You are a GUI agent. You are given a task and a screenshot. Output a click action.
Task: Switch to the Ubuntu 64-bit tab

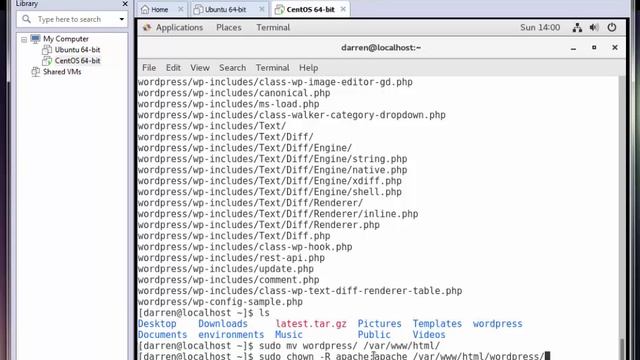pos(225,9)
